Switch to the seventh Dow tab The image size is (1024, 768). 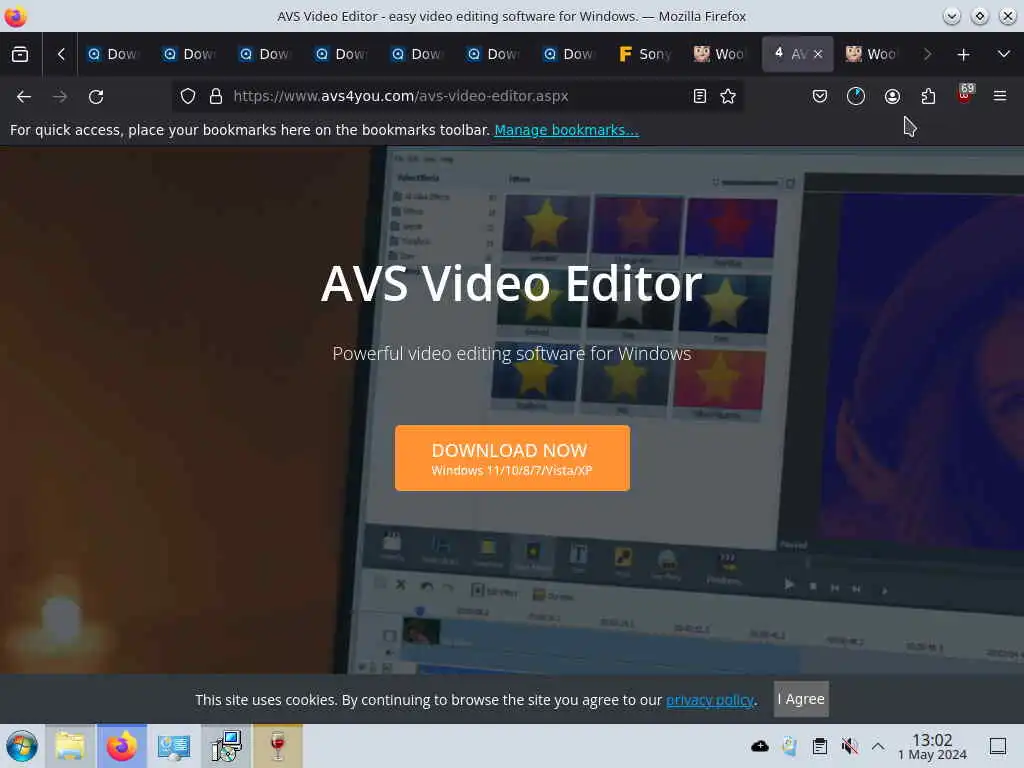(x=569, y=54)
